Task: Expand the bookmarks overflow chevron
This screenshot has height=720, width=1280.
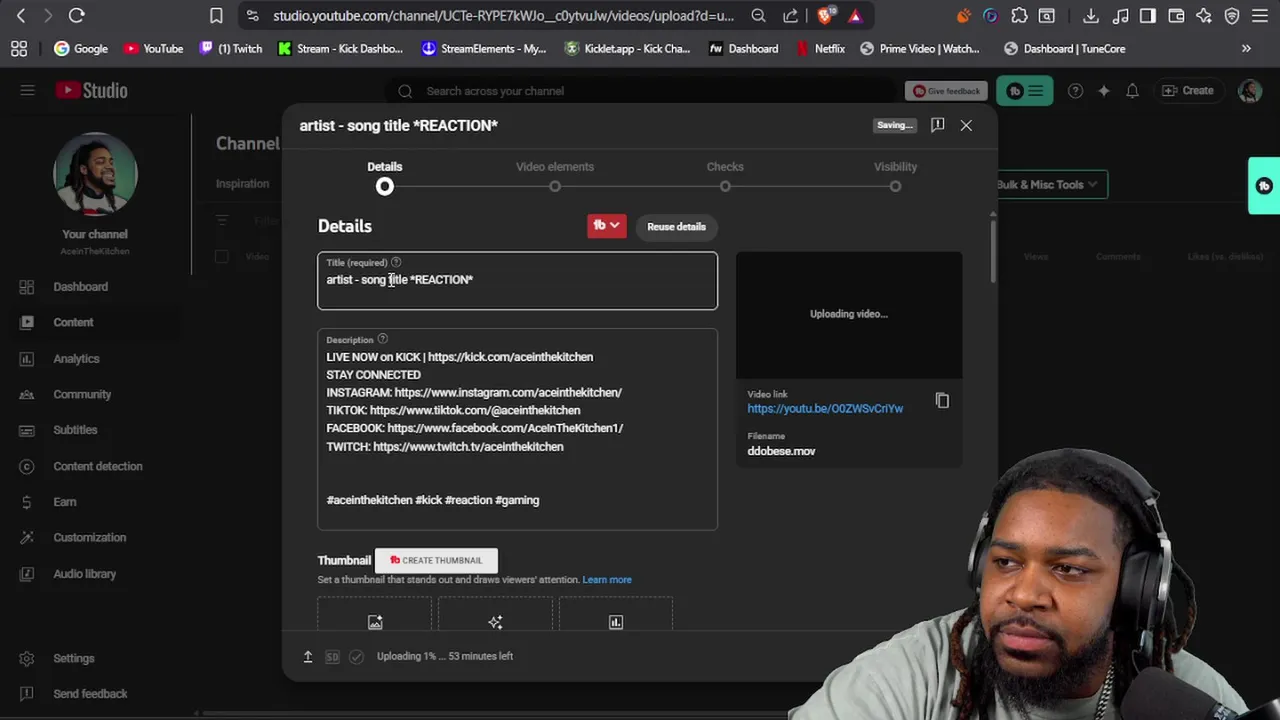Action: [x=1246, y=48]
